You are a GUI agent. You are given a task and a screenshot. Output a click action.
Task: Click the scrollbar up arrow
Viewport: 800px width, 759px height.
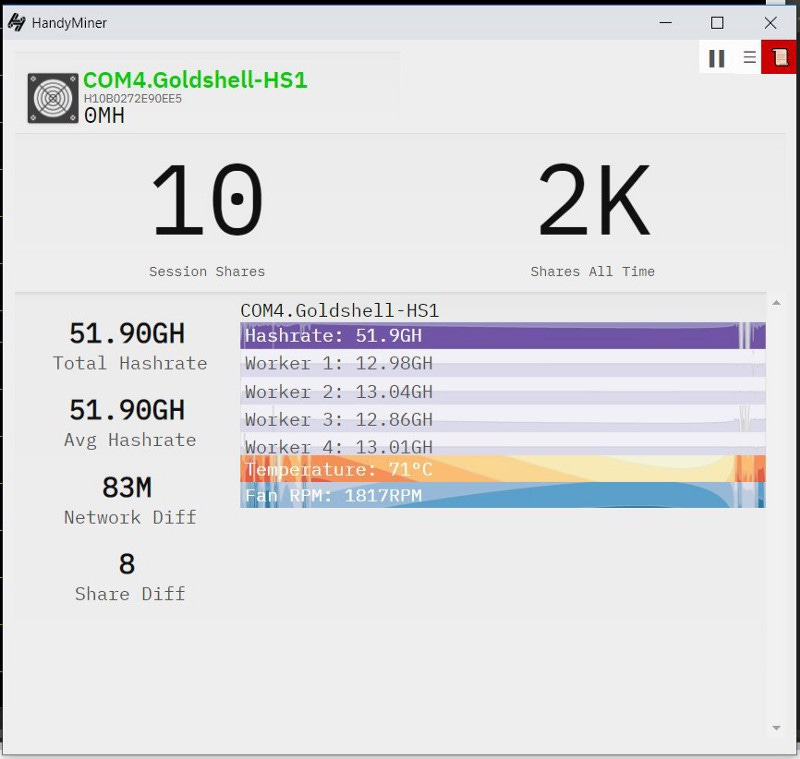click(776, 303)
